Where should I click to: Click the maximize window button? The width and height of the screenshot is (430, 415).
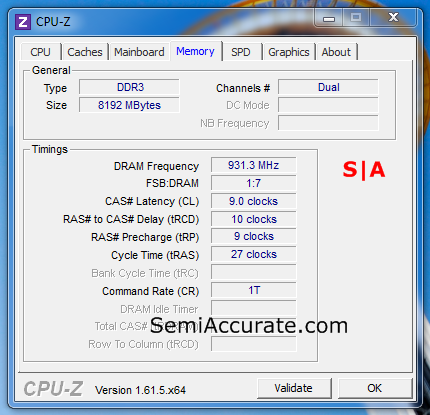pyautogui.click(x=356, y=17)
